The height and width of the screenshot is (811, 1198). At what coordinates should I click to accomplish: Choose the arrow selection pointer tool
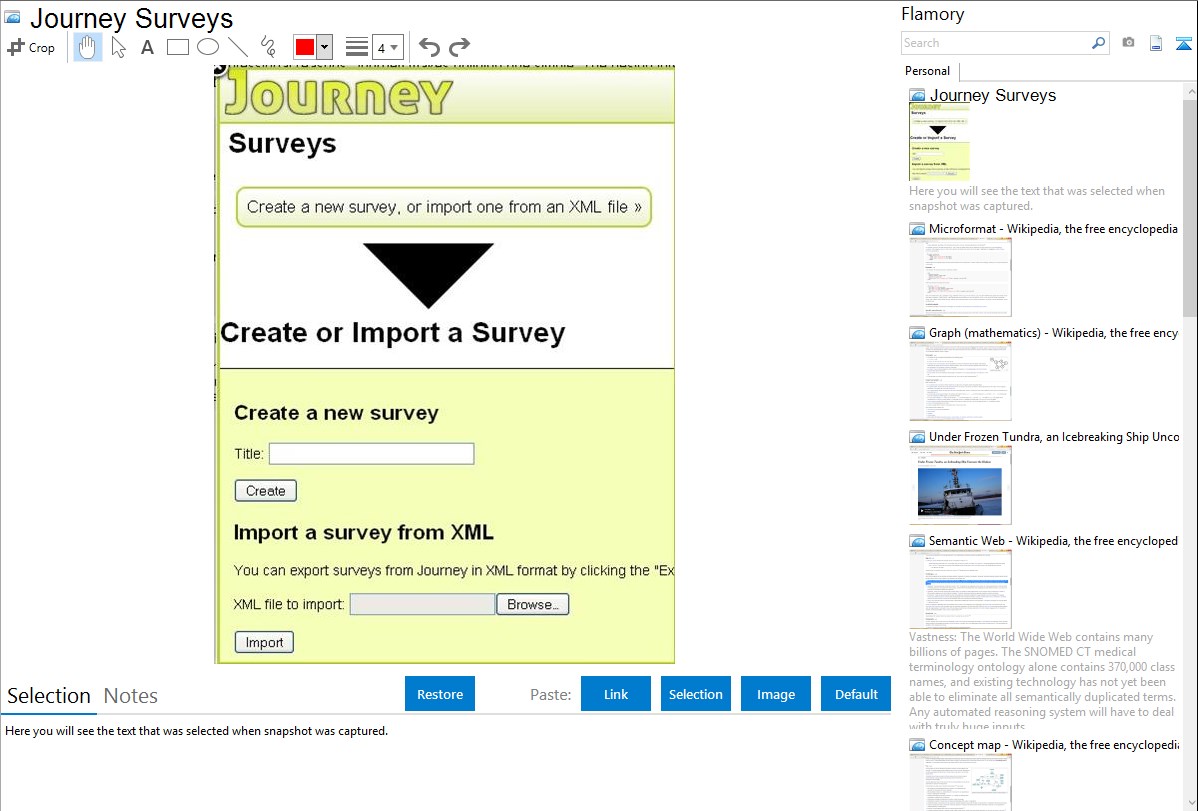coord(118,47)
